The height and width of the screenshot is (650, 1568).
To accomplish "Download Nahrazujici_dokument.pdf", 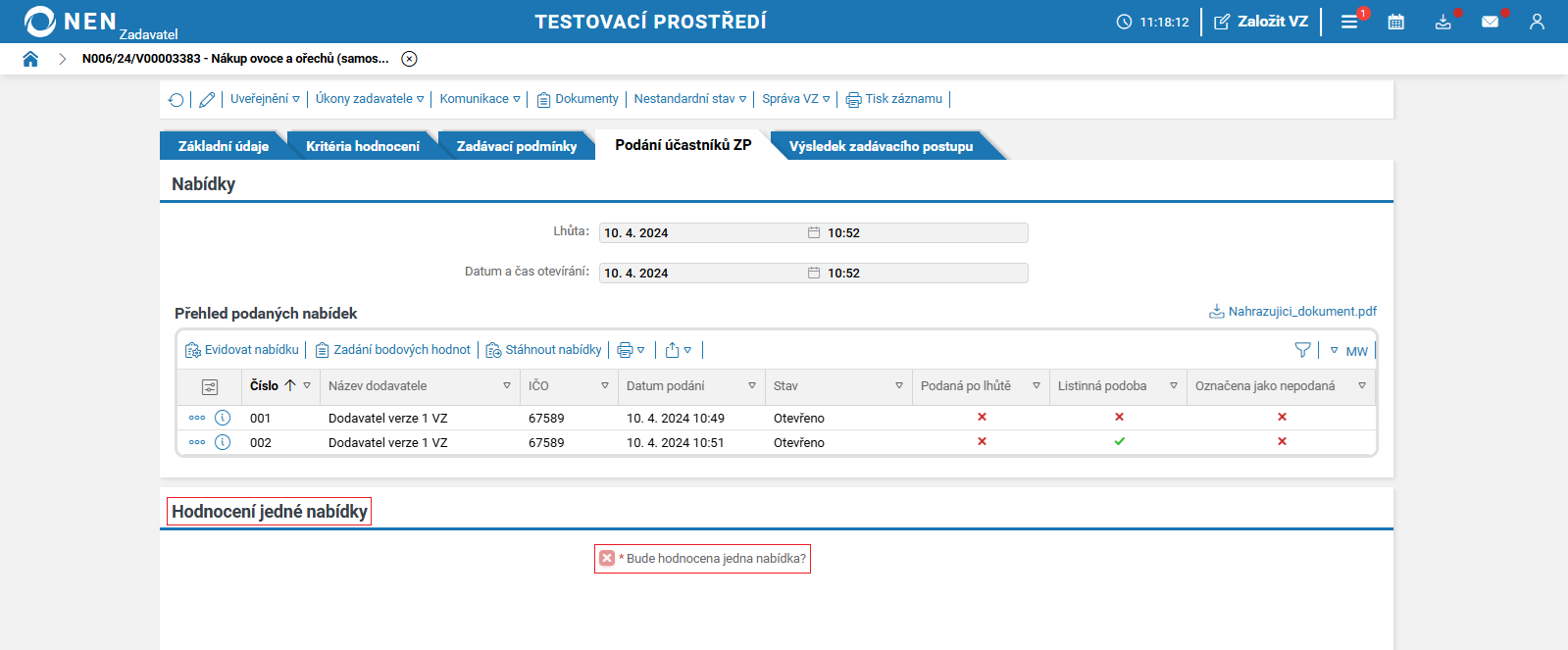I will [x=1292, y=311].
